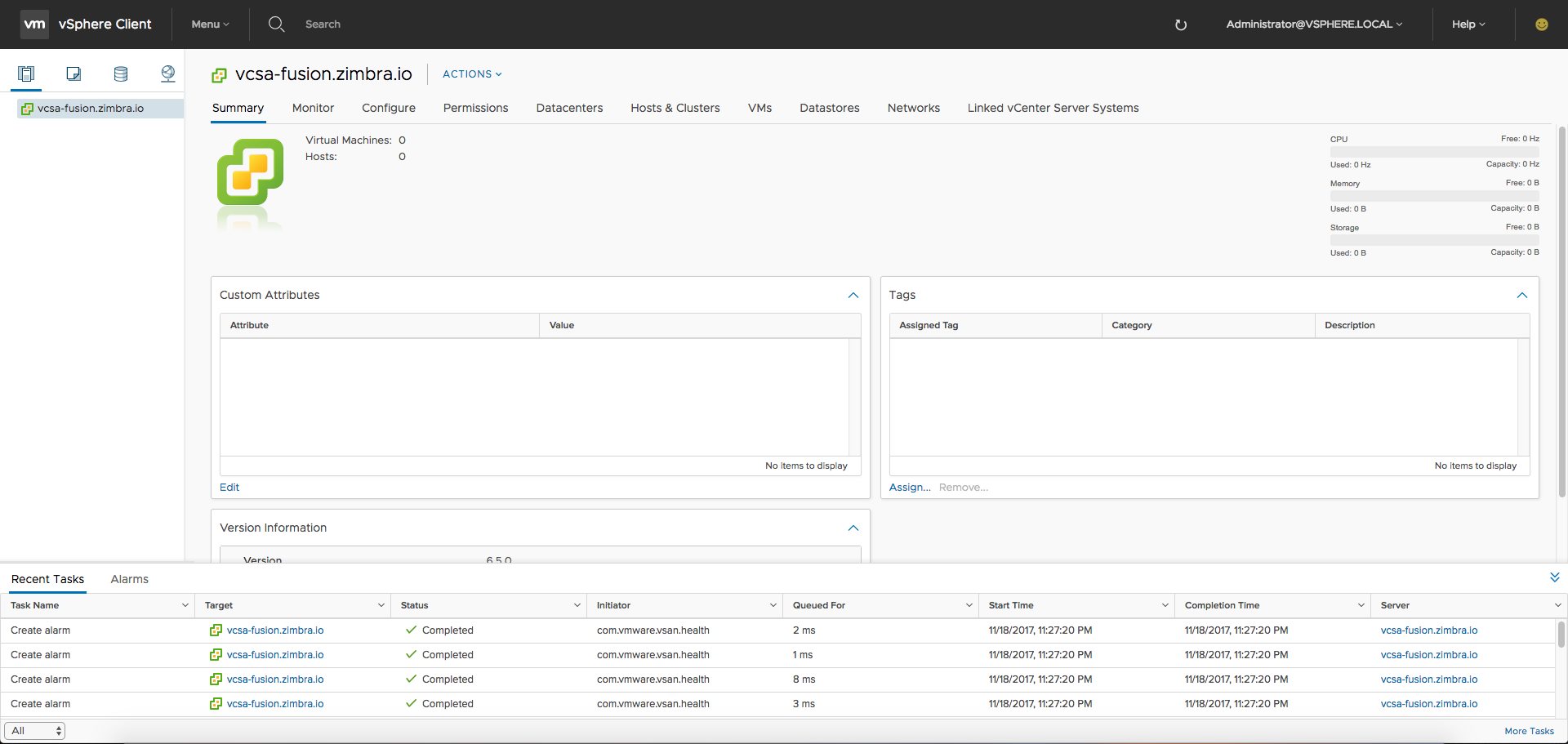1568x744 pixels.
Task: Open the Menu dropdown
Action: 211,25
